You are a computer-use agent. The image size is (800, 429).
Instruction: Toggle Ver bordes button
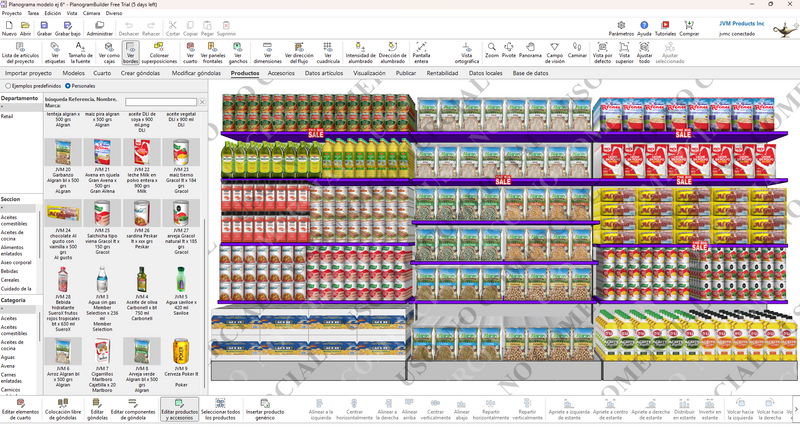coord(131,53)
